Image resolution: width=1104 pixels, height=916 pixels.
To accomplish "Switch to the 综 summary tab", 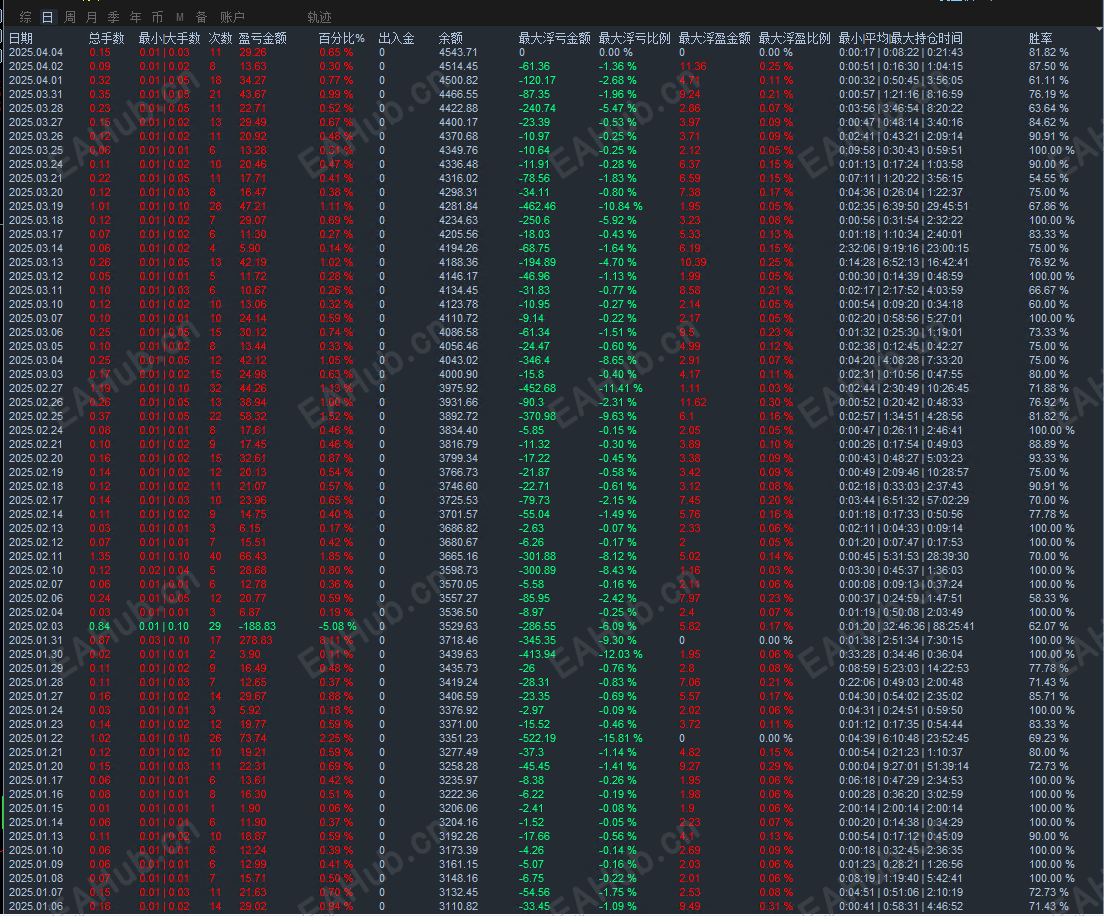I will 25,17.
